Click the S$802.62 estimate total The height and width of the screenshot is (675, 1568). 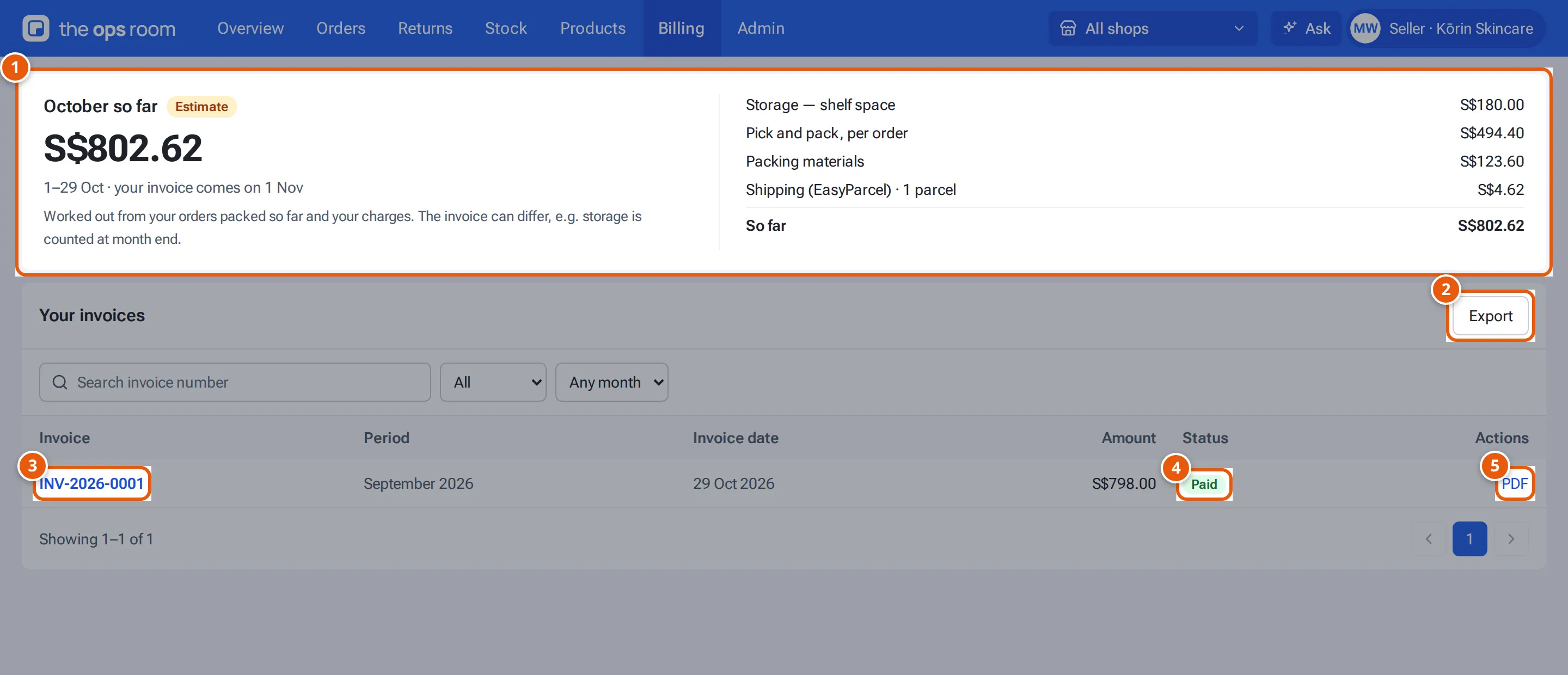point(123,148)
